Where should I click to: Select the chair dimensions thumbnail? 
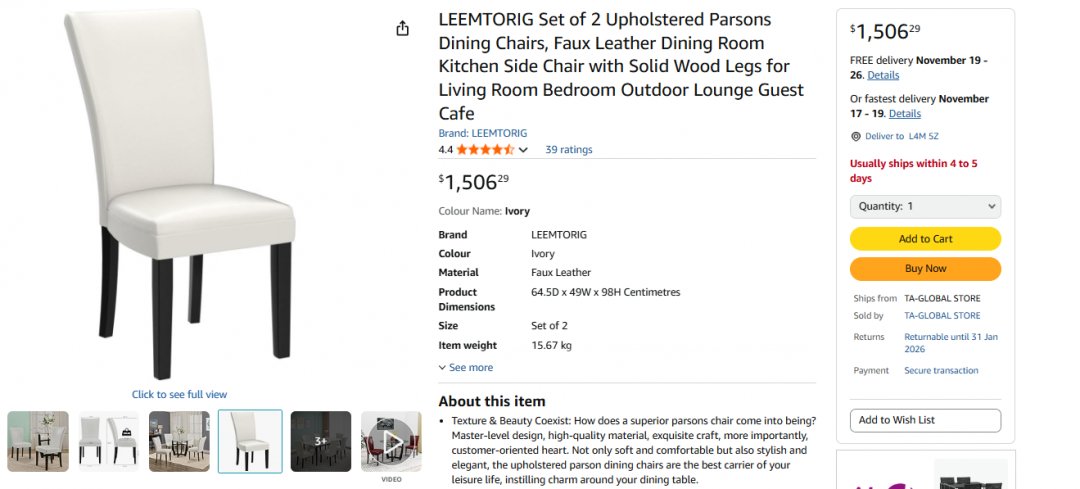click(109, 441)
